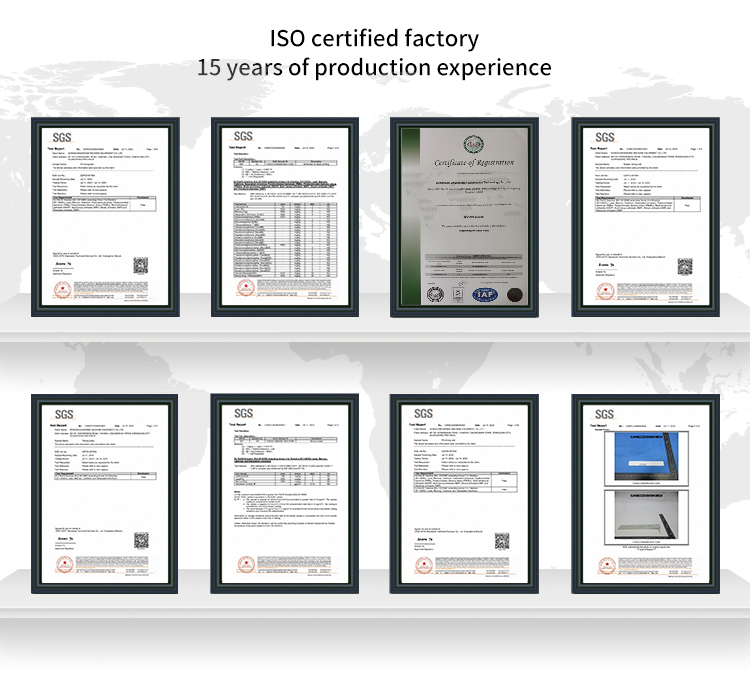The height and width of the screenshot is (679, 750).
Task: Click the SGS logo on the bottom-right photo report
Action: (605, 412)
